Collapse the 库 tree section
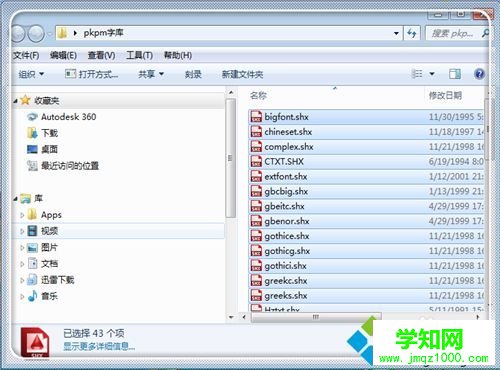This screenshot has width=500, height=370. 15,199
